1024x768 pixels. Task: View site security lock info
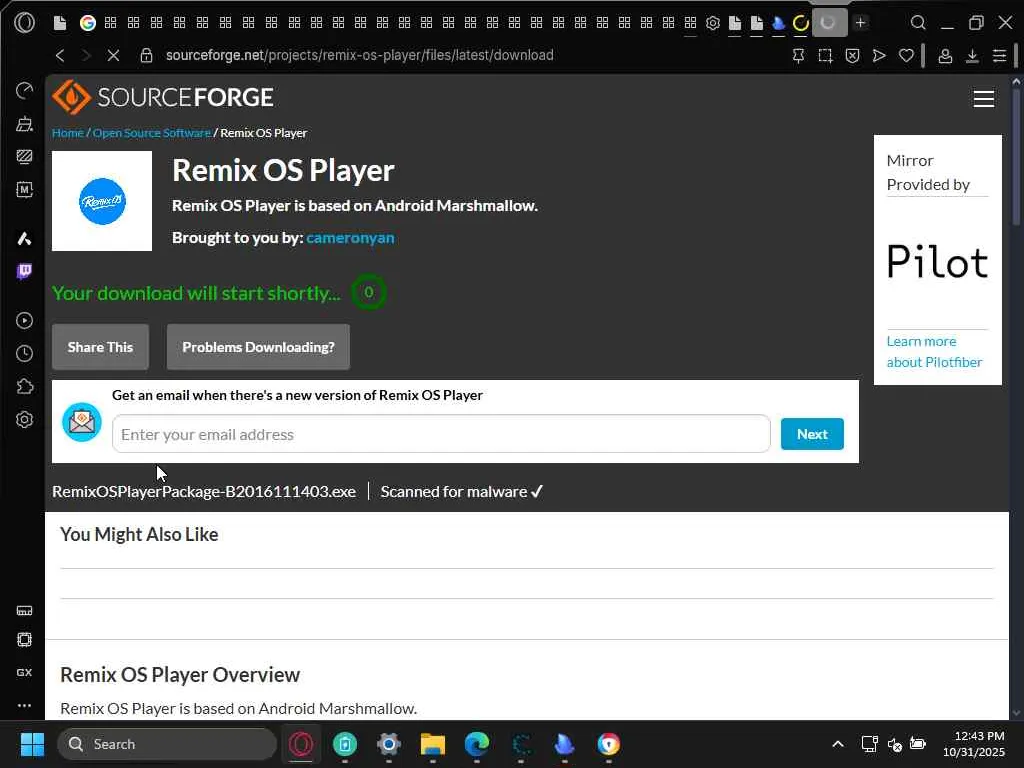[x=146, y=56]
